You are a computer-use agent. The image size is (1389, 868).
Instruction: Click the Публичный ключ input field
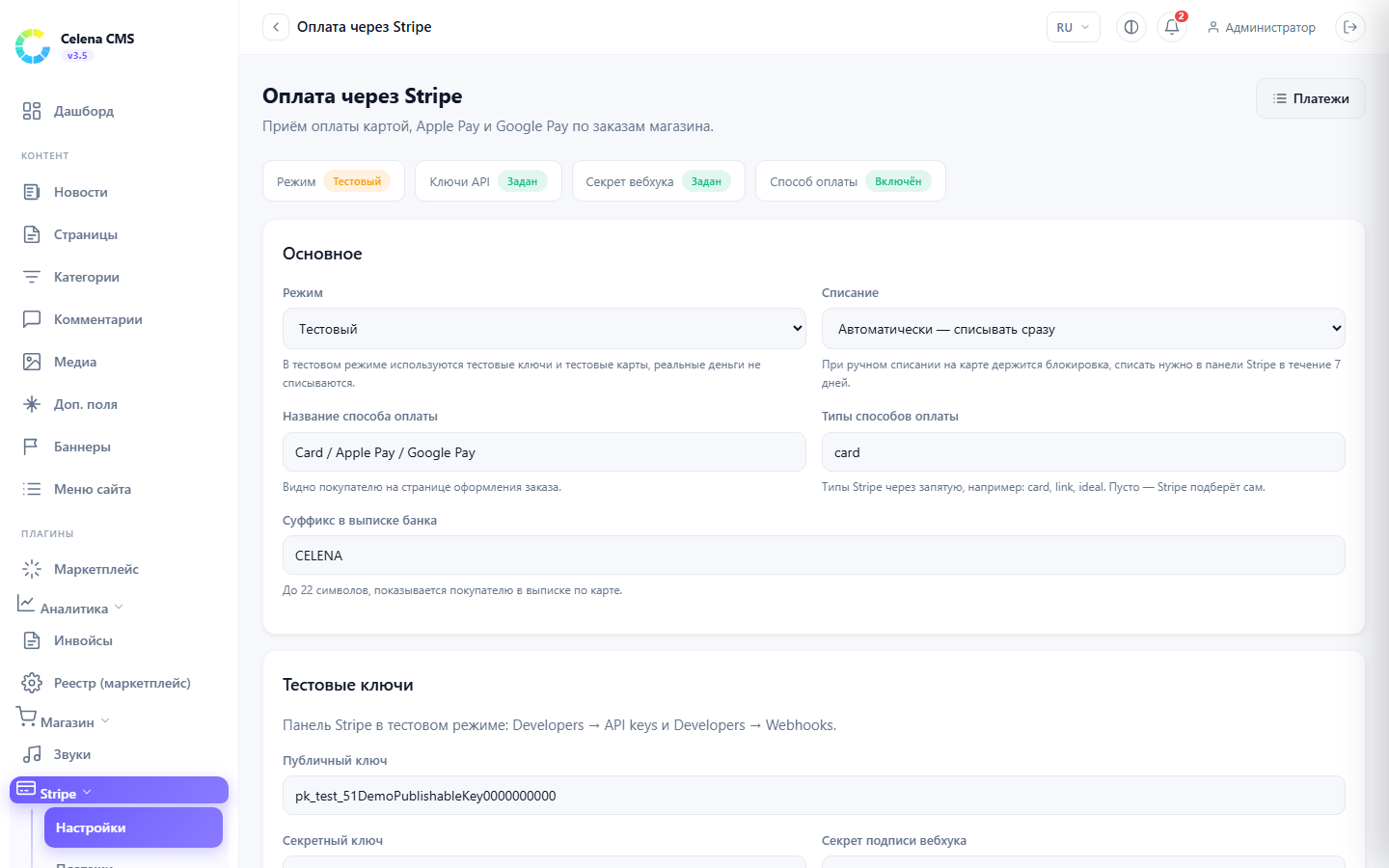coord(813,796)
